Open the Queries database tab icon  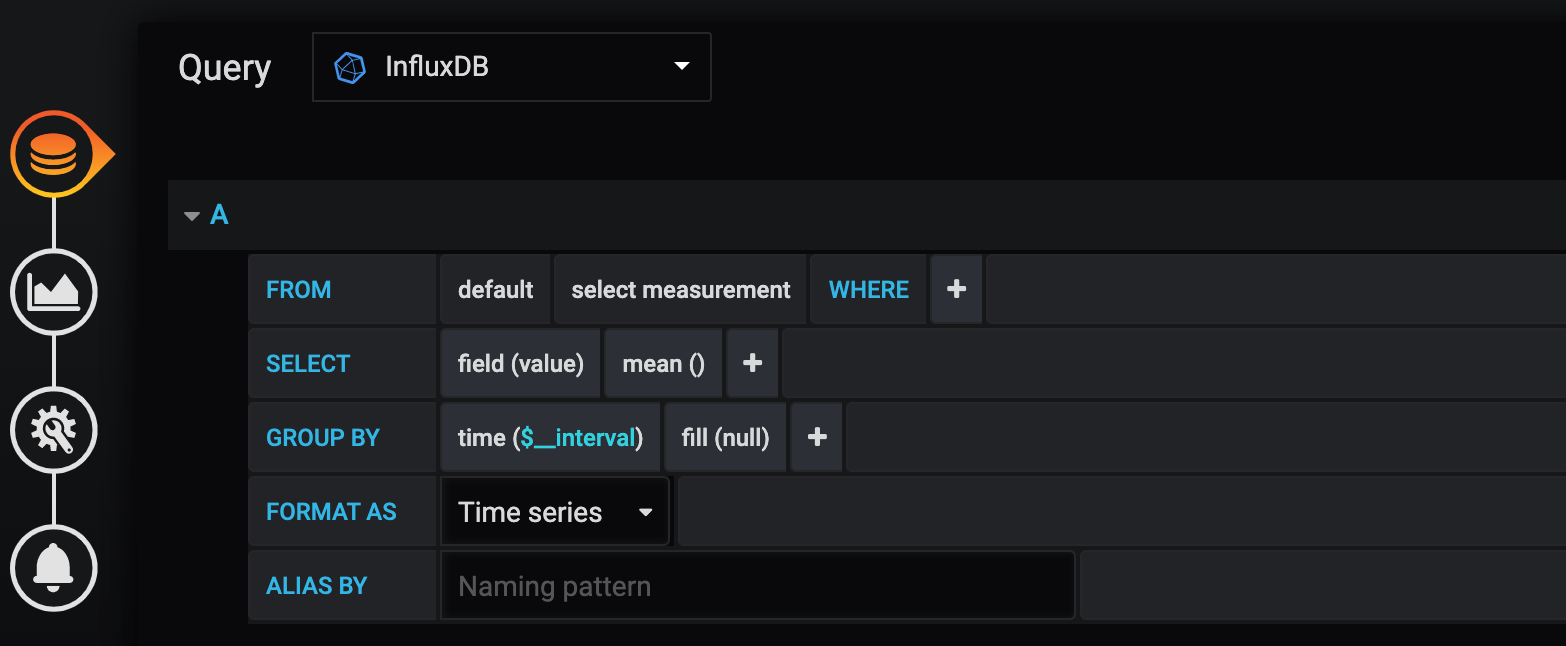coord(54,154)
